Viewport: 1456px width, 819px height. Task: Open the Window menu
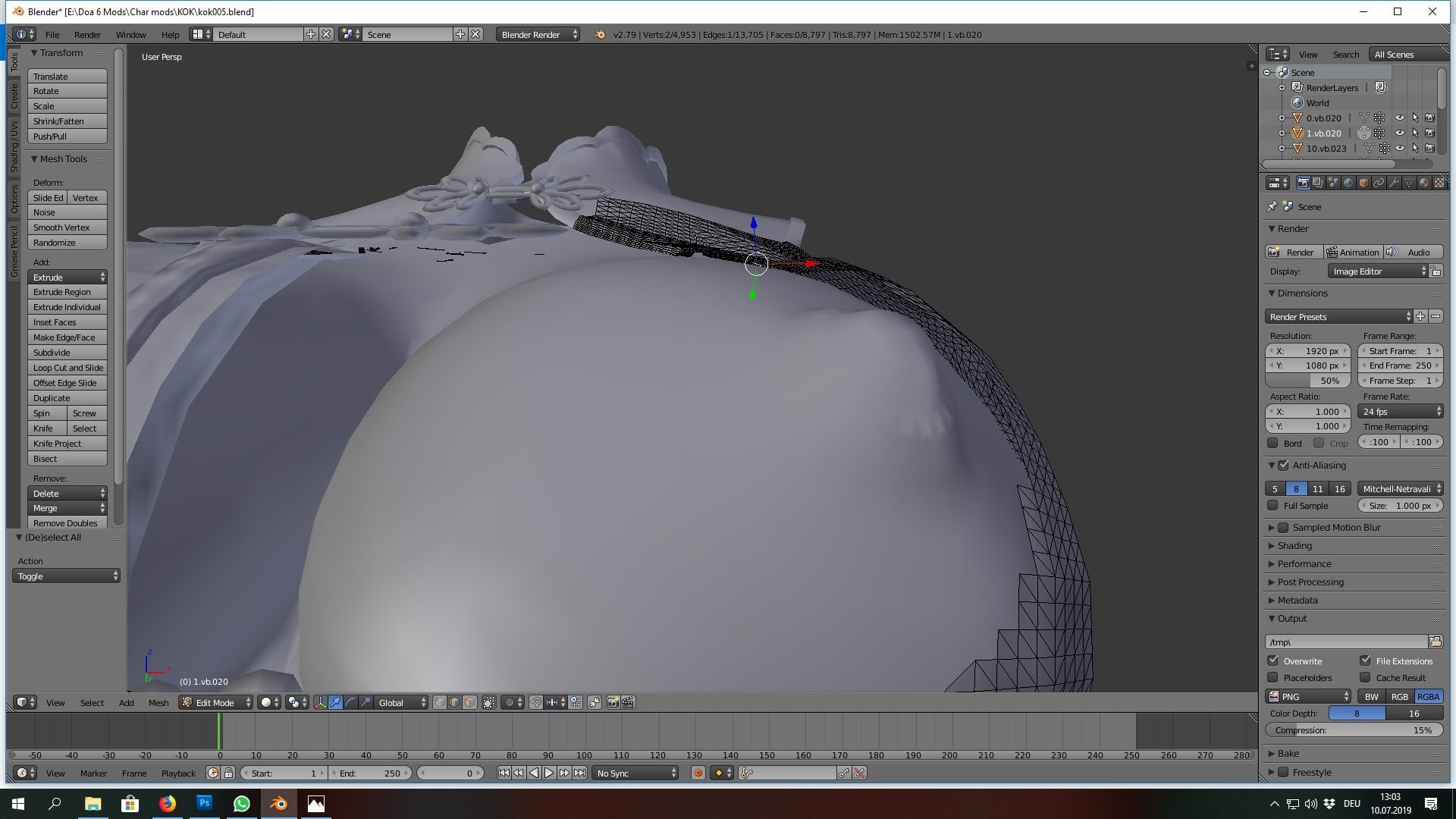(130, 34)
